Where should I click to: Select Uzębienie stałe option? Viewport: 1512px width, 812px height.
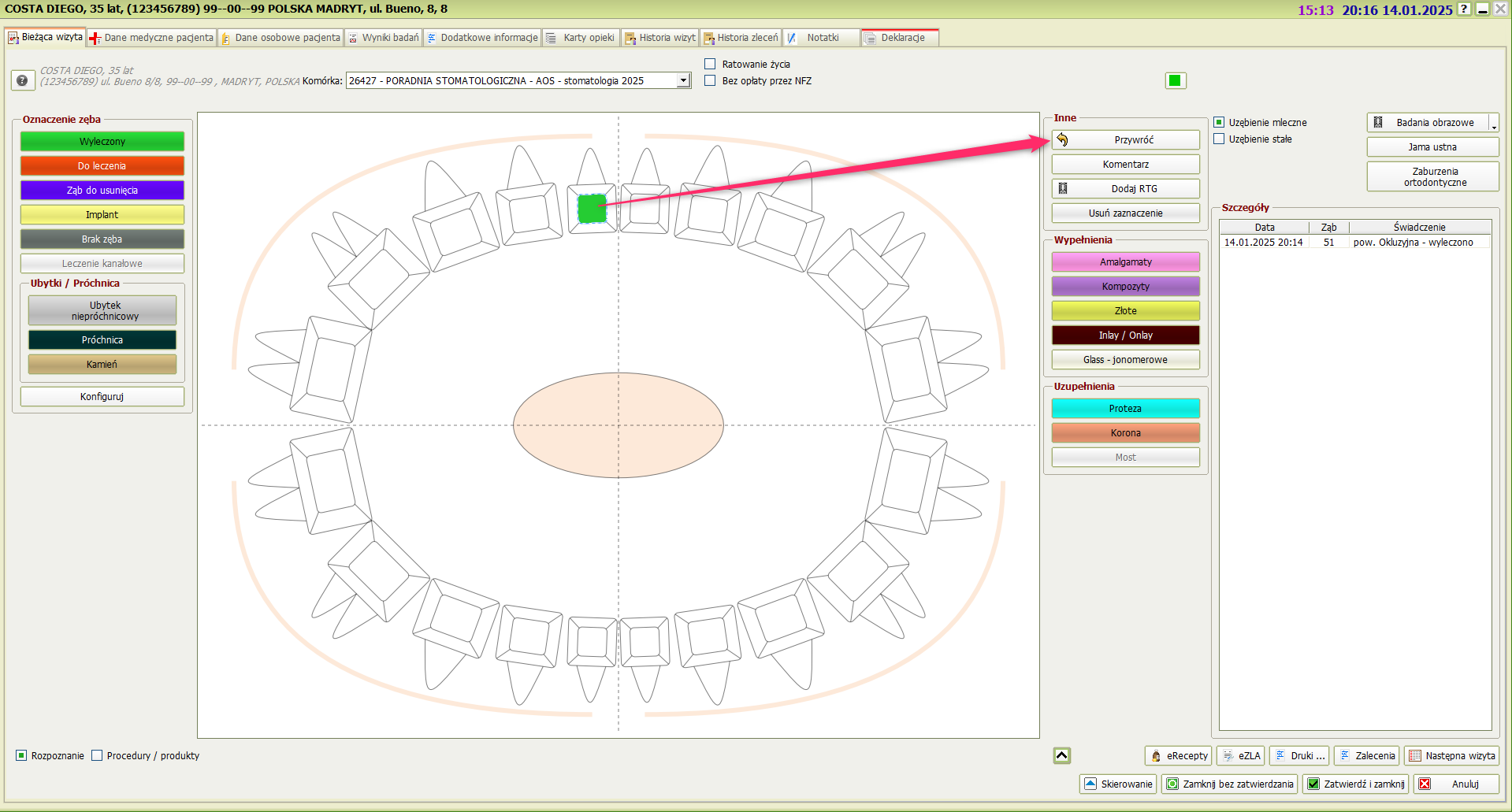point(1219,139)
